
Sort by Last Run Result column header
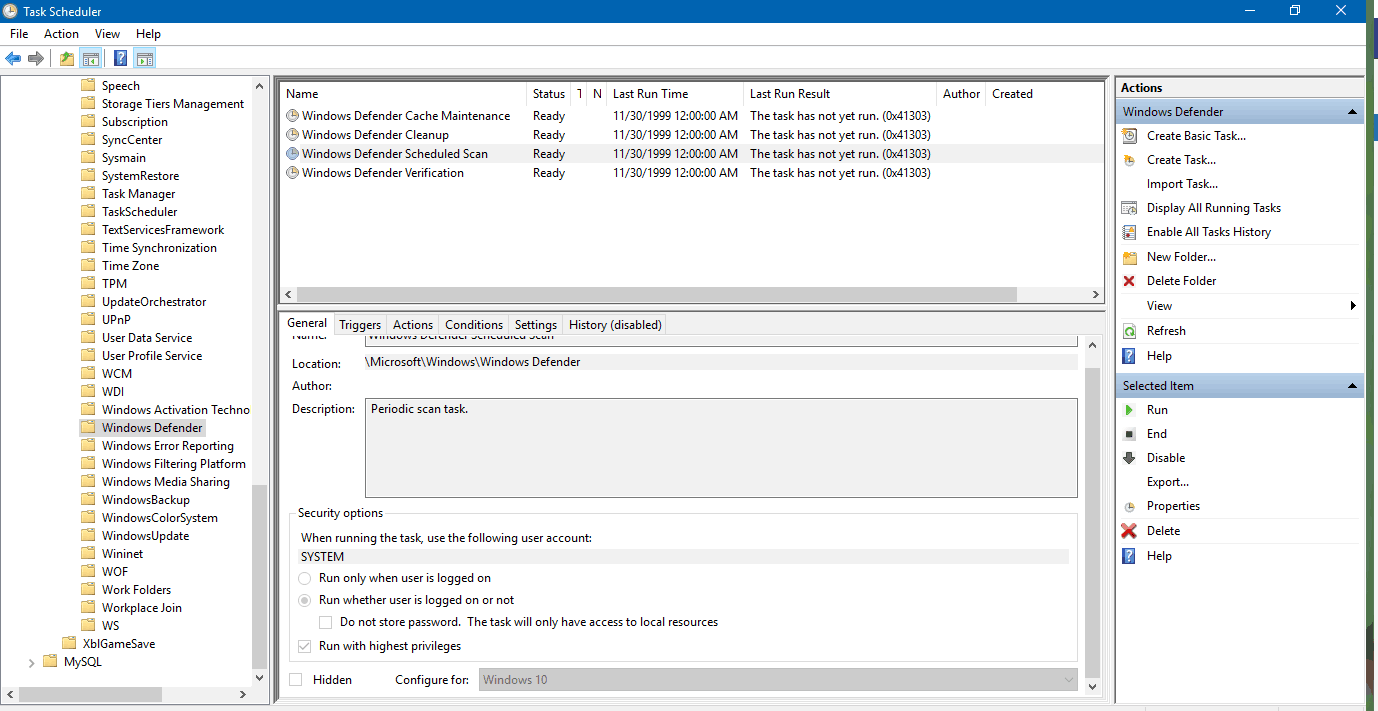click(839, 94)
